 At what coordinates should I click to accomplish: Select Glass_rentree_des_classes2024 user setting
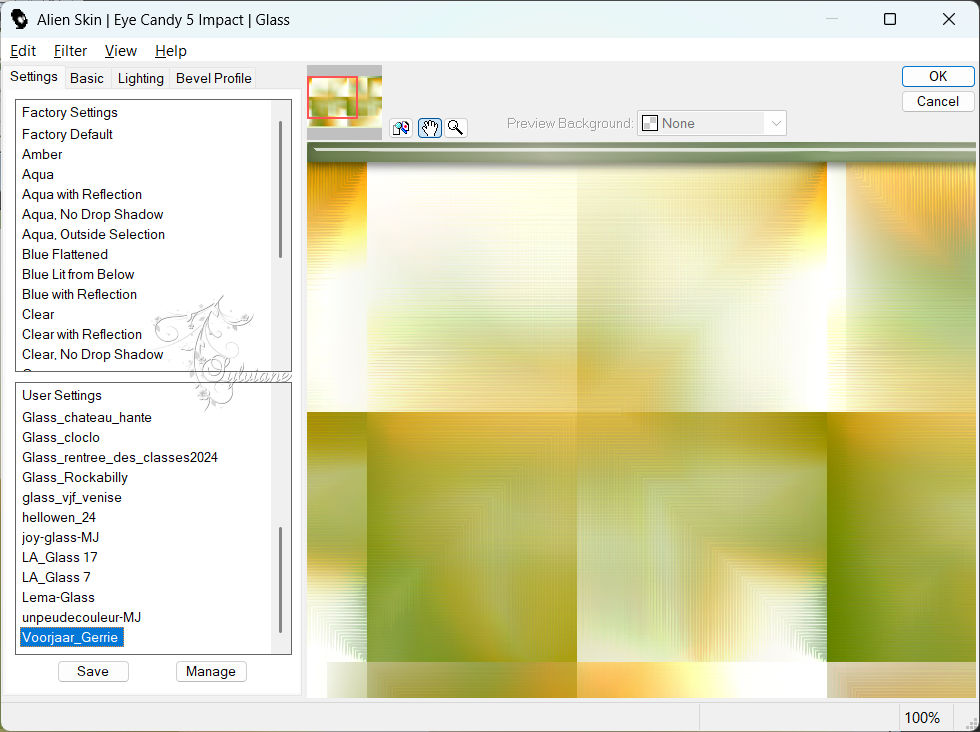[120, 458]
